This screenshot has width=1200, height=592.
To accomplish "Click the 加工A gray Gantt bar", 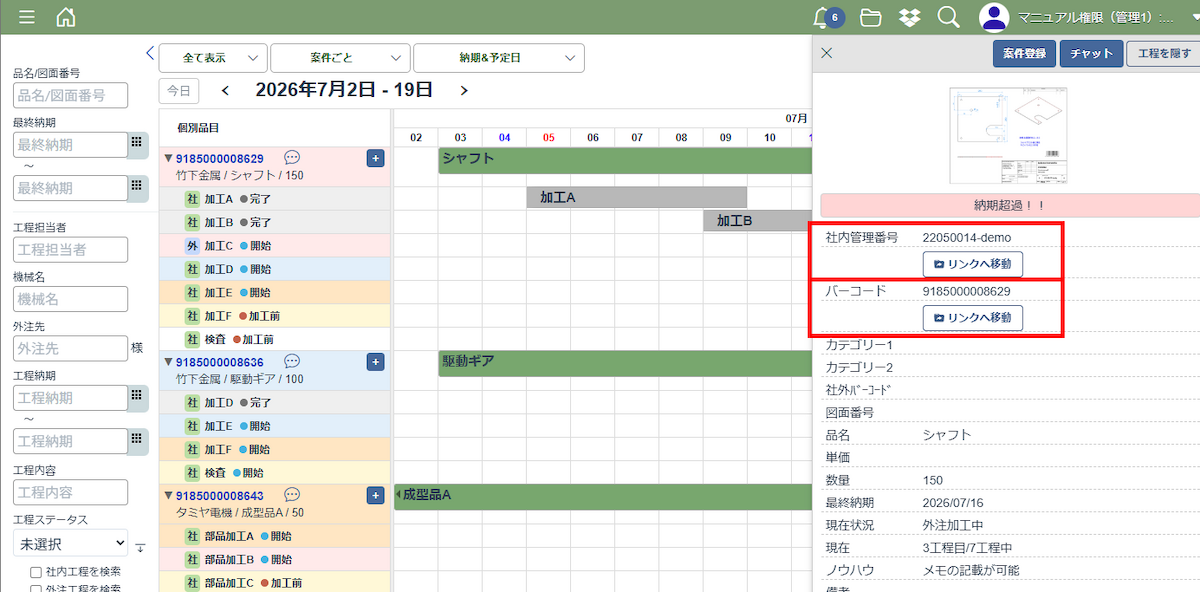I will (x=636, y=197).
